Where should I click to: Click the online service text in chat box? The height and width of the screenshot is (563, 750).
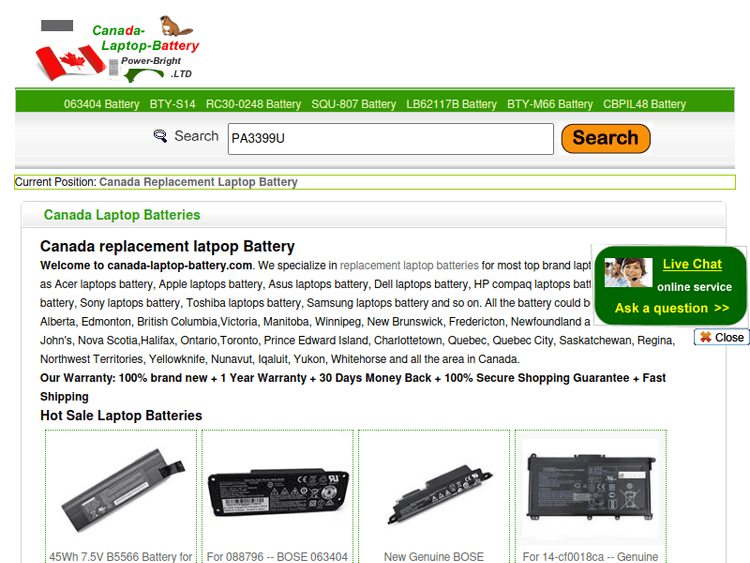[x=695, y=287]
